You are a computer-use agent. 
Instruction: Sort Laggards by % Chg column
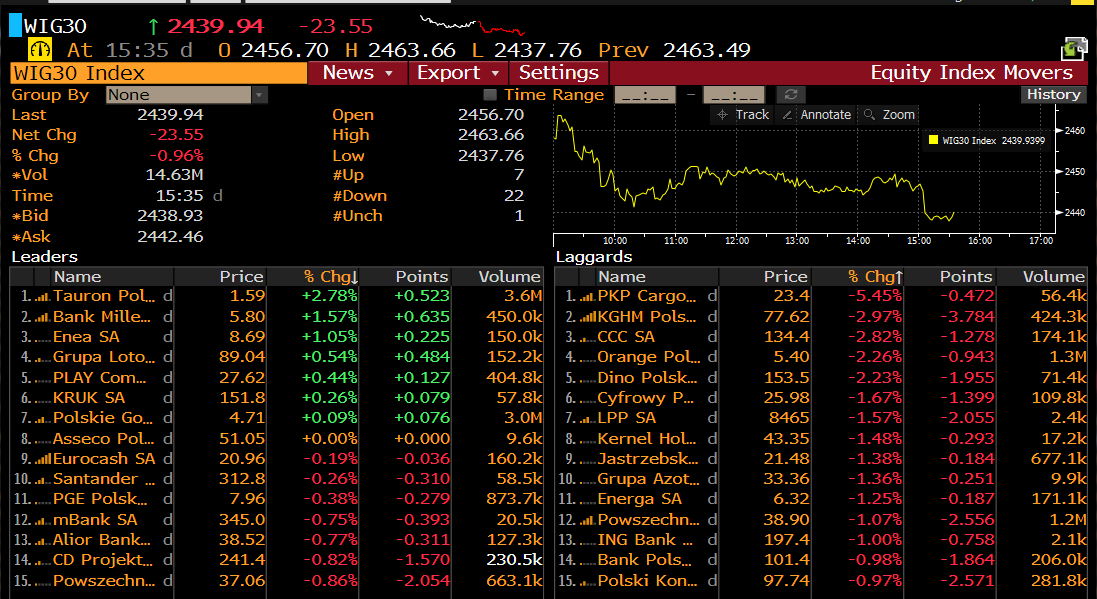pyautogui.click(x=857, y=276)
